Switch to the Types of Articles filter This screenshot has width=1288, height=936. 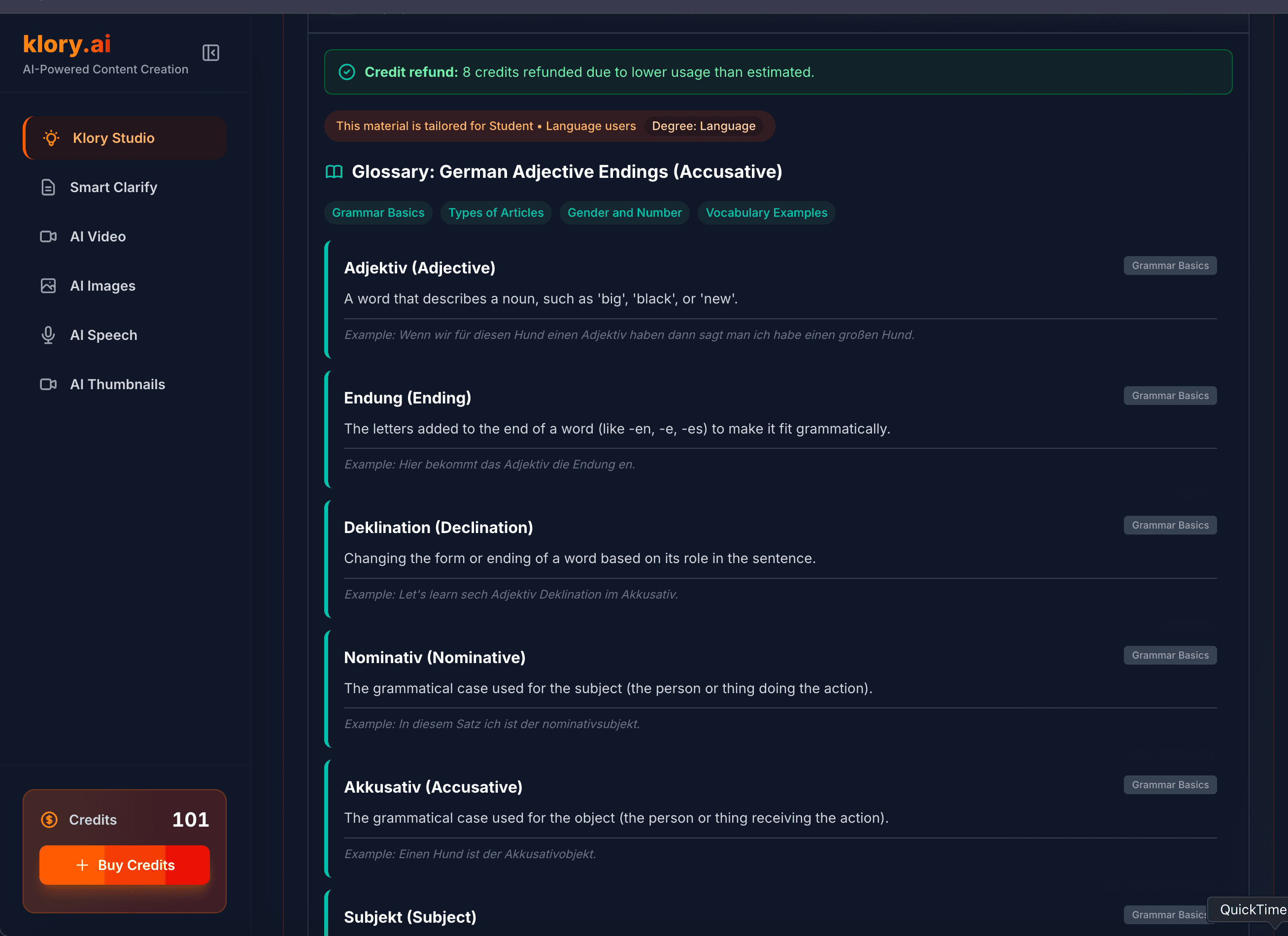click(x=496, y=212)
